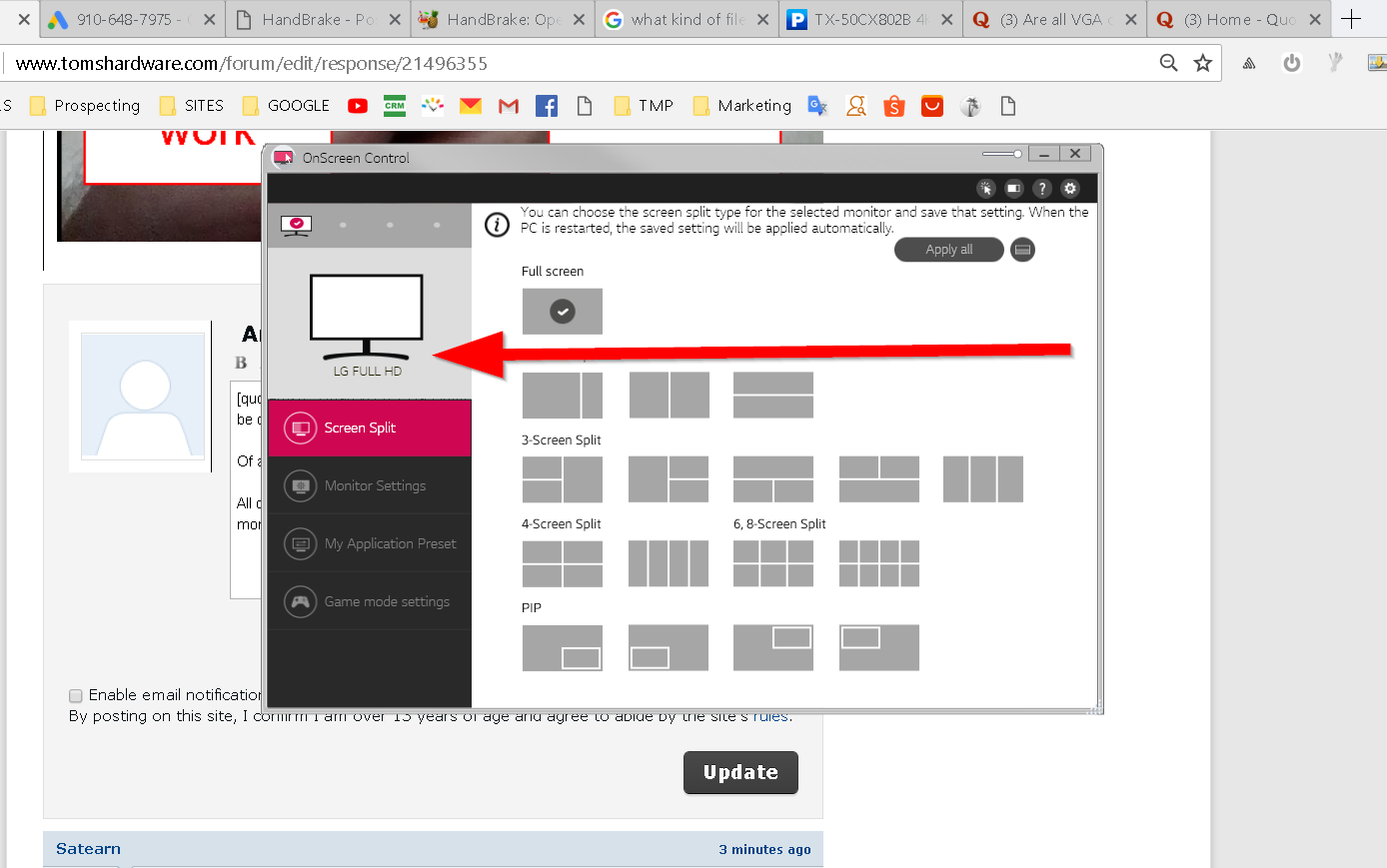This screenshot has width=1387, height=868.
Task: Choose PIP with window at bottom-right
Action: 563,647
